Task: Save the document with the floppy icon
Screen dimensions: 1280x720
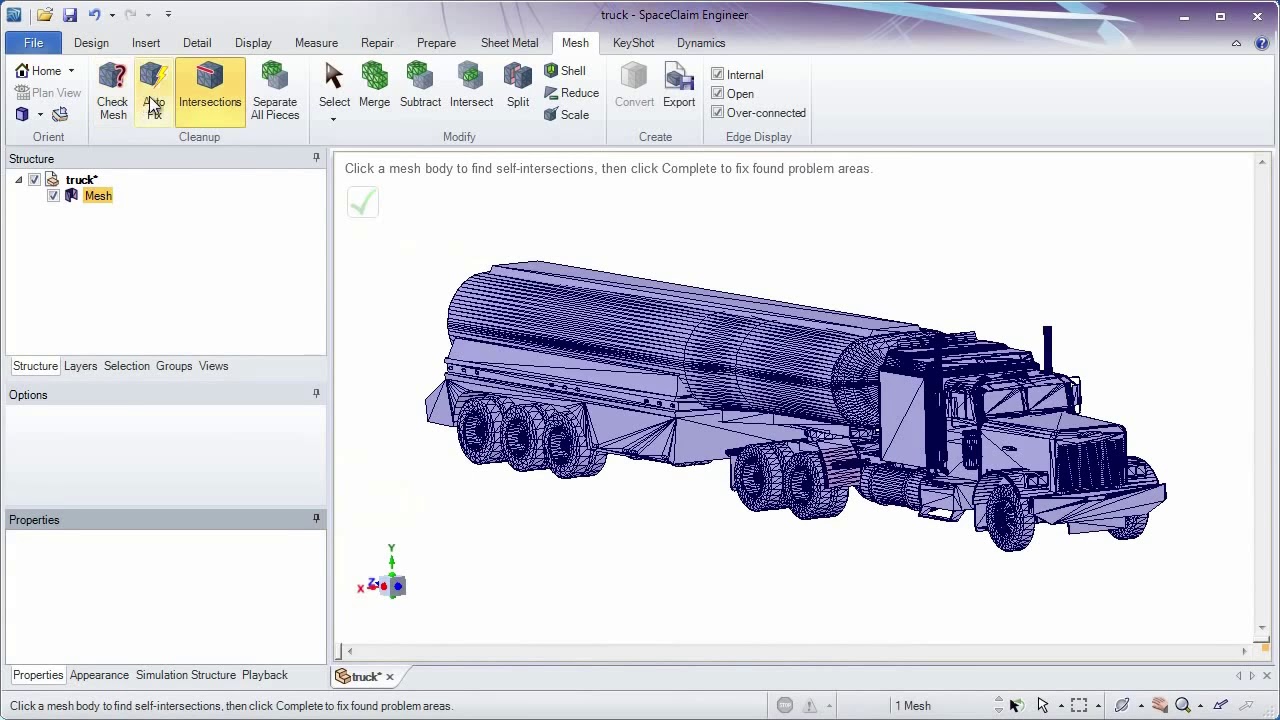Action: coord(69,15)
